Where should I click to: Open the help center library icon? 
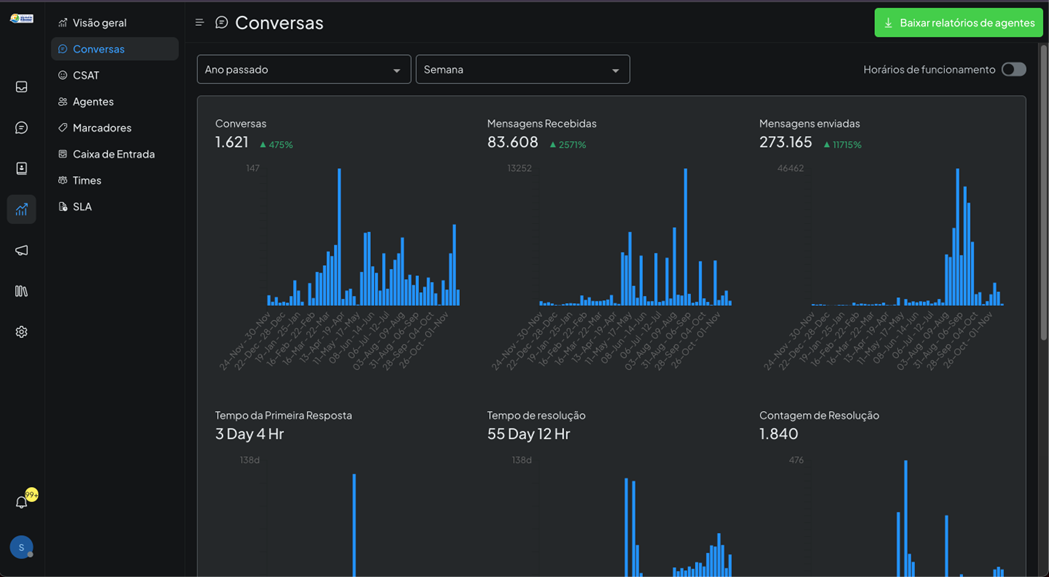(x=21, y=291)
